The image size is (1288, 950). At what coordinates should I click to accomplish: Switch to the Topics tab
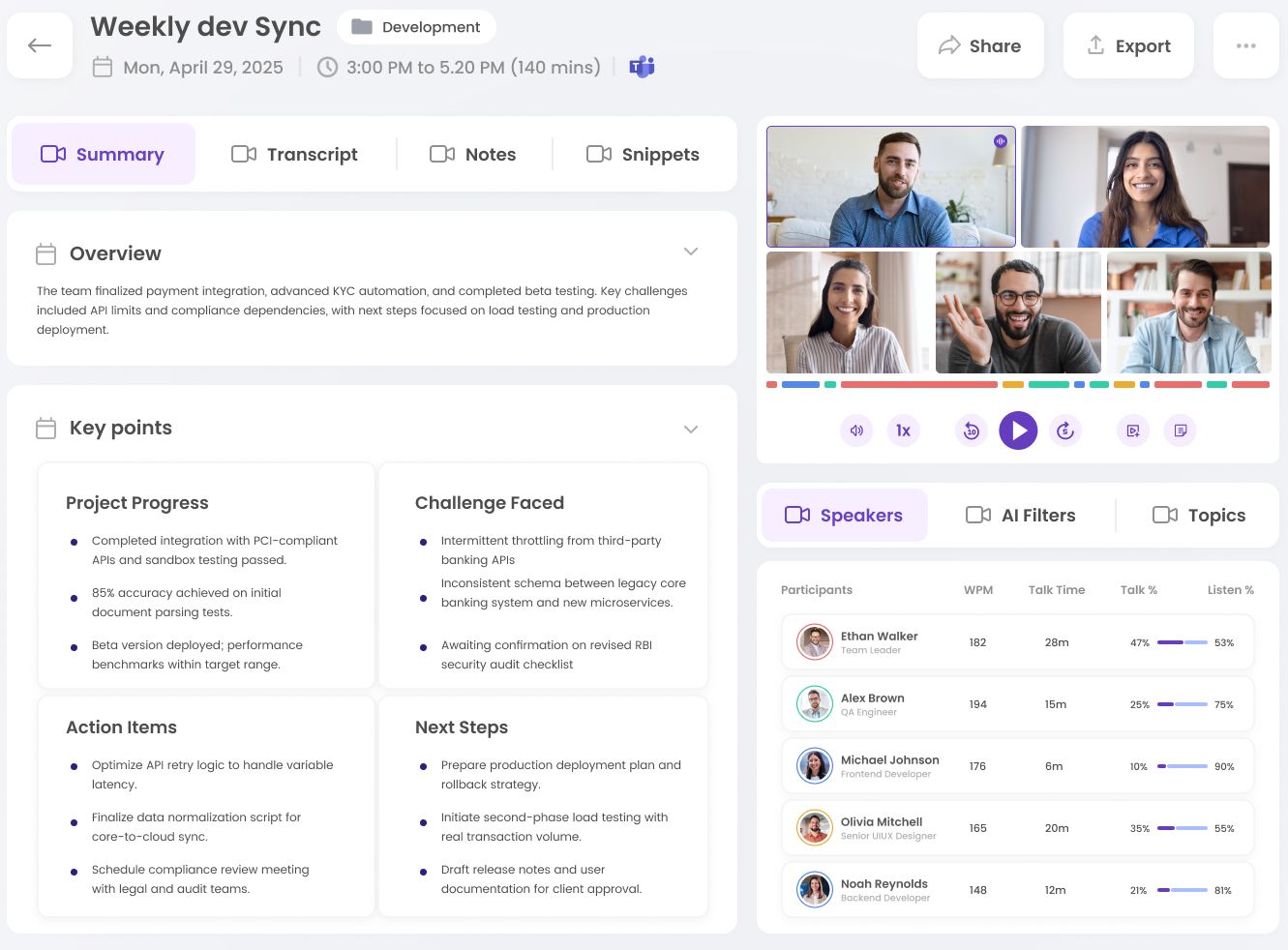click(1199, 516)
